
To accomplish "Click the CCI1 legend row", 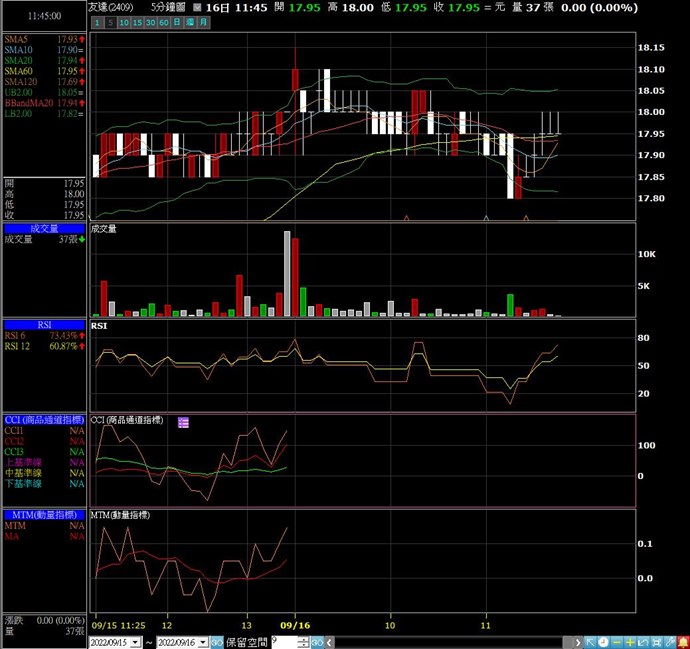I will 44,431.
